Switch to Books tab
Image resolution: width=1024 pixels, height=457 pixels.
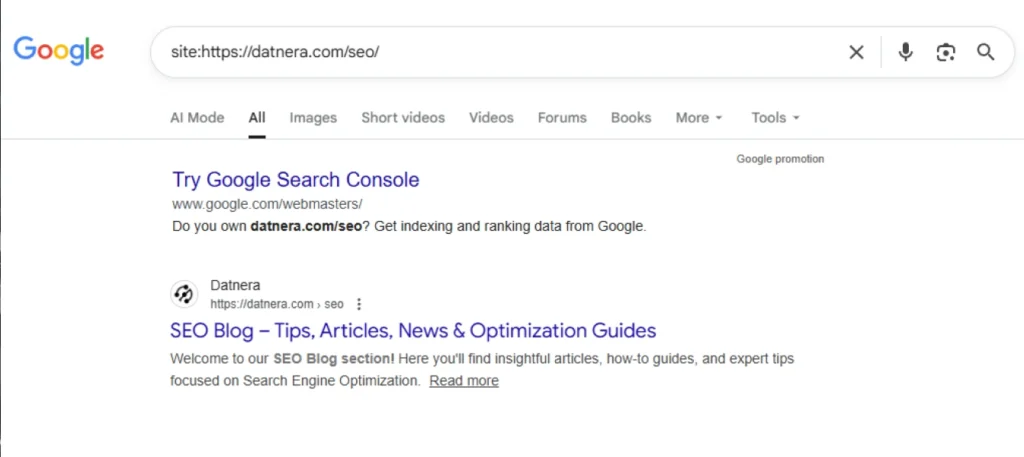(x=631, y=118)
